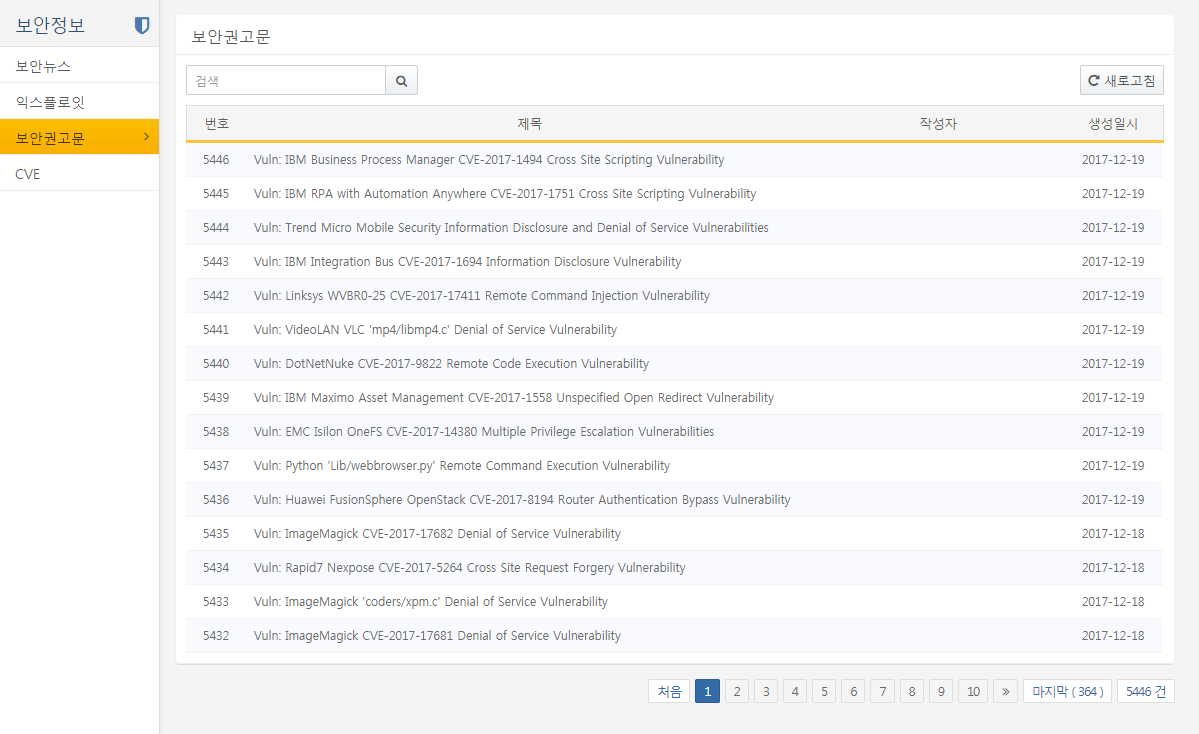This screenshot has height=734, width=1199.
Task: Open ImageMagick CVE-2017-17681 advisory
Action: coord(437,636)
